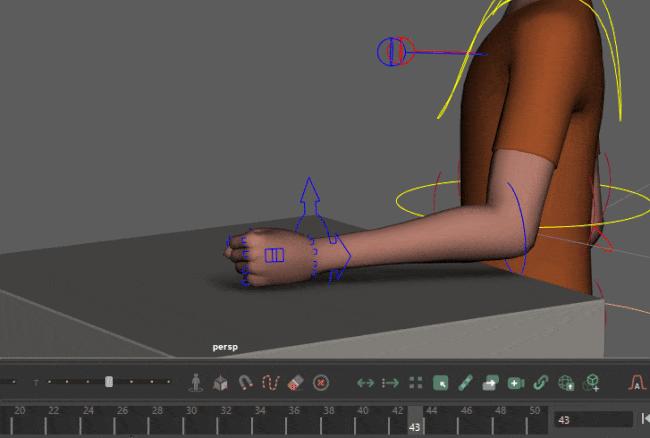Click the human figure icon in toolbar
The width and height of the screenshot is (650, 438).
196,382
